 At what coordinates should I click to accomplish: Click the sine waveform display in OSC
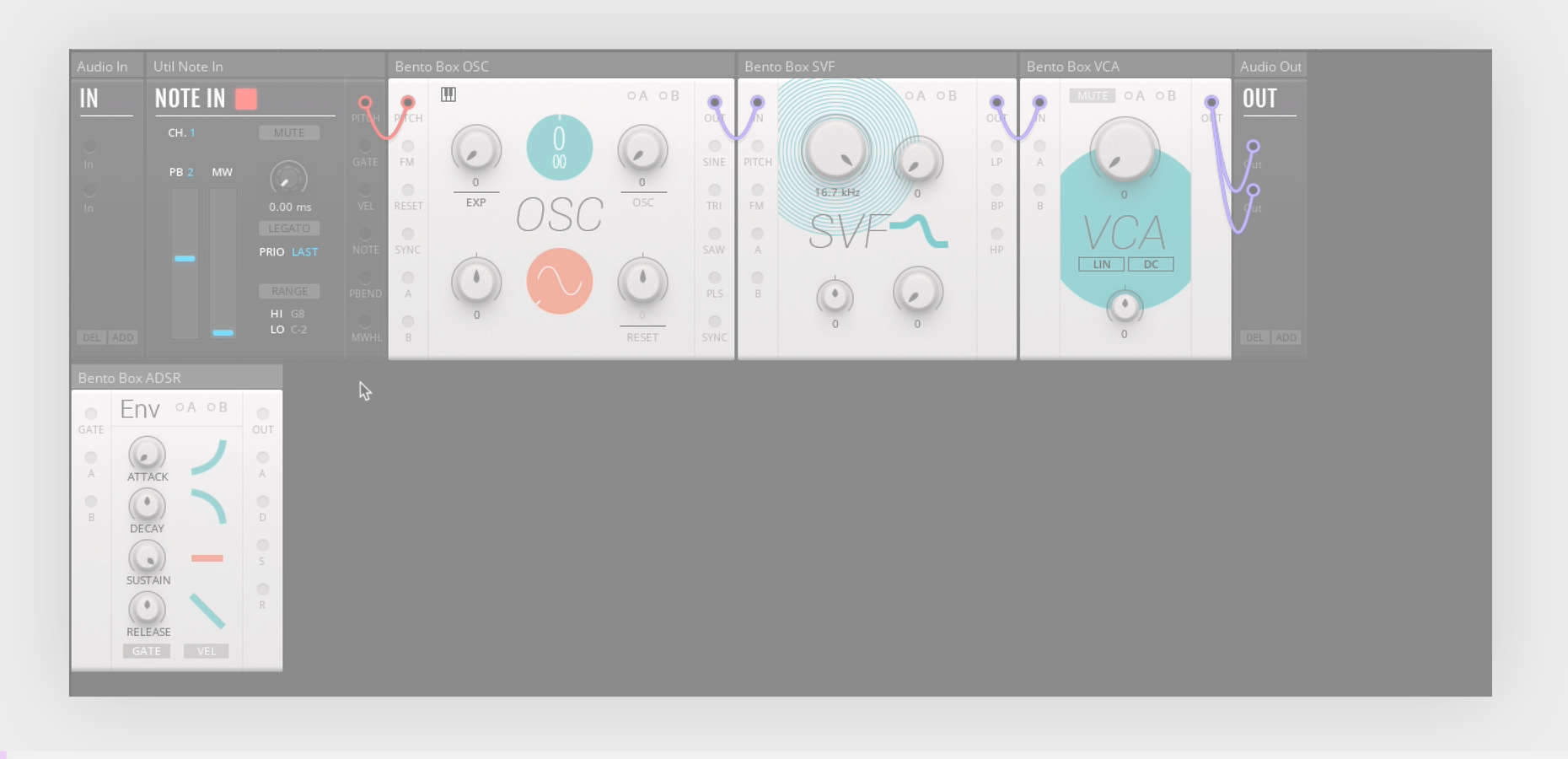559,281
